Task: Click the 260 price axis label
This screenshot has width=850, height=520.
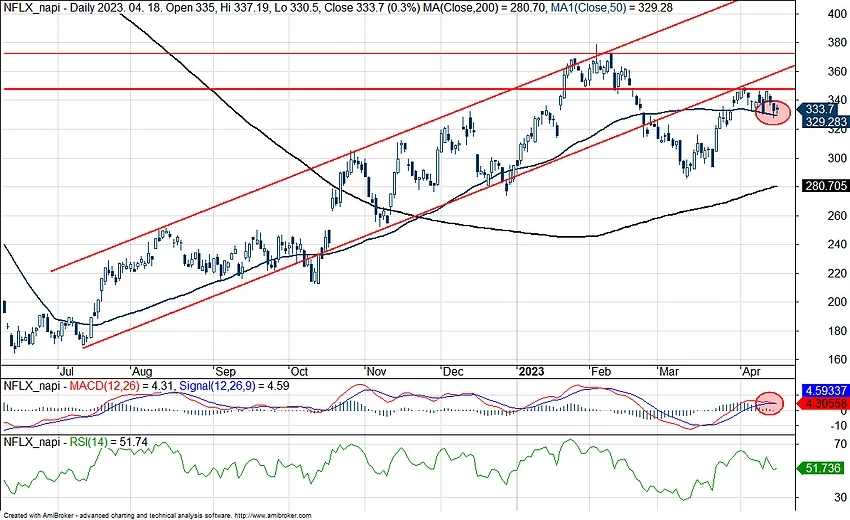Action: click(837, 216)
